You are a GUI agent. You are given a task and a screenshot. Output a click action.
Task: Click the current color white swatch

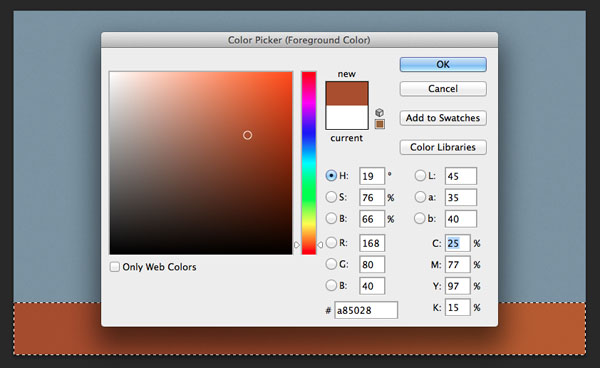coord(347,117)
